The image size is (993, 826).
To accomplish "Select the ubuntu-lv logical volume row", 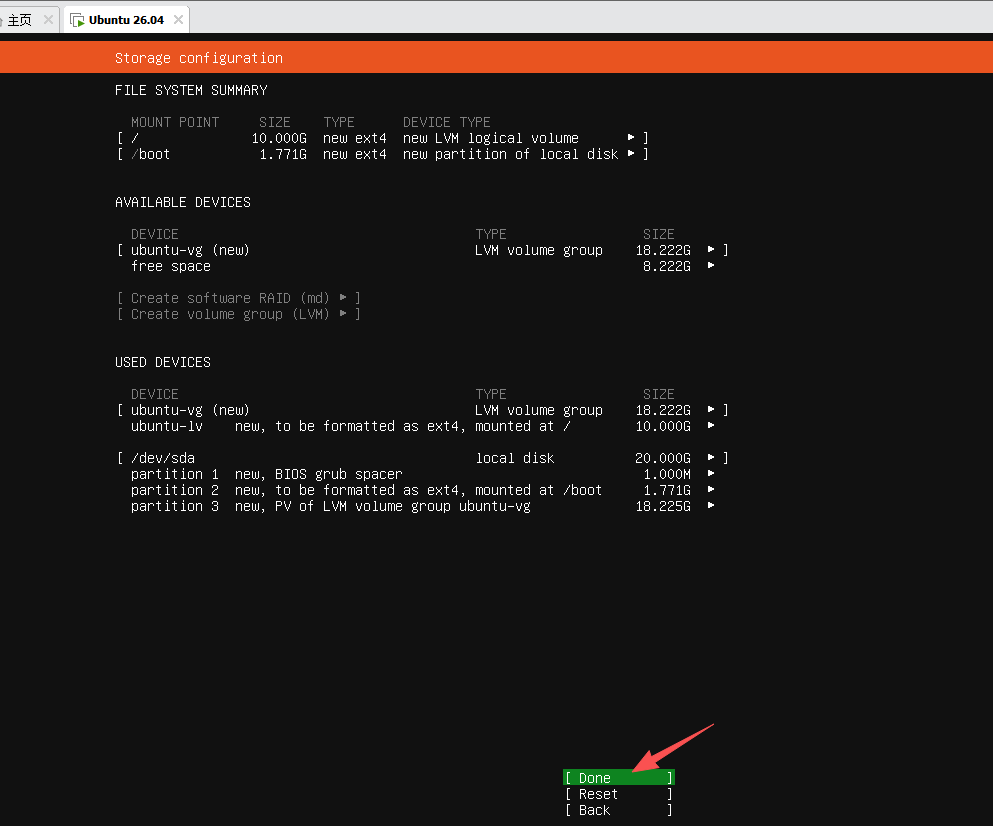I will [x=422, y=426].
